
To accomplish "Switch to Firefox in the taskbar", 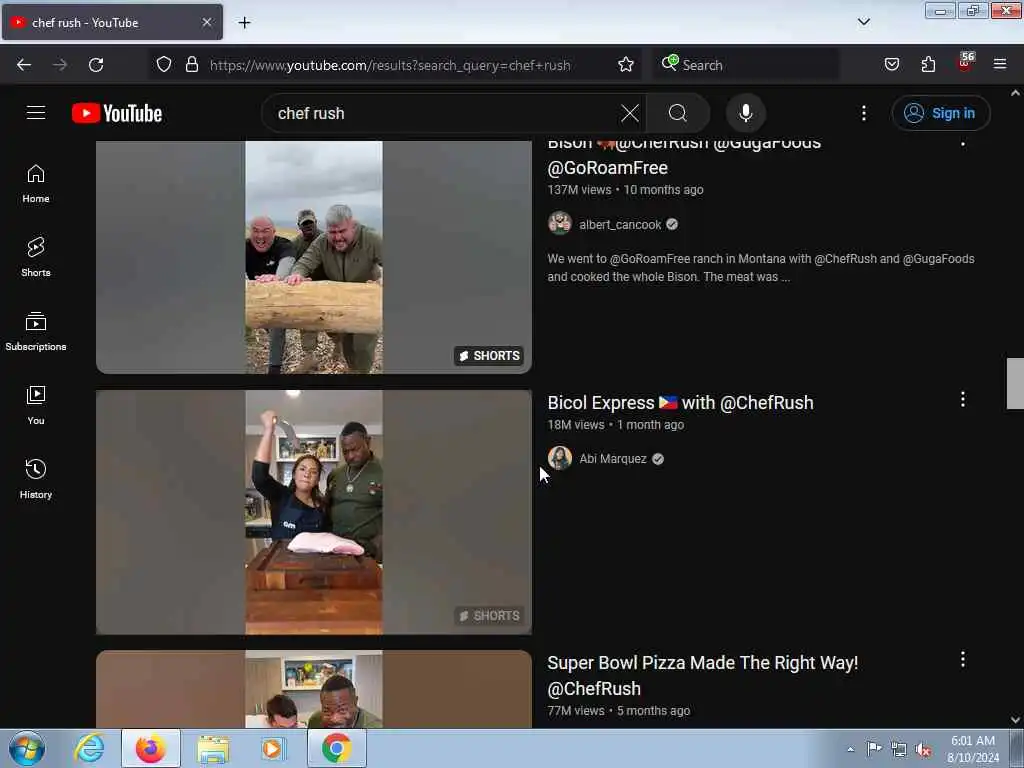I will (x=151, y=748).
